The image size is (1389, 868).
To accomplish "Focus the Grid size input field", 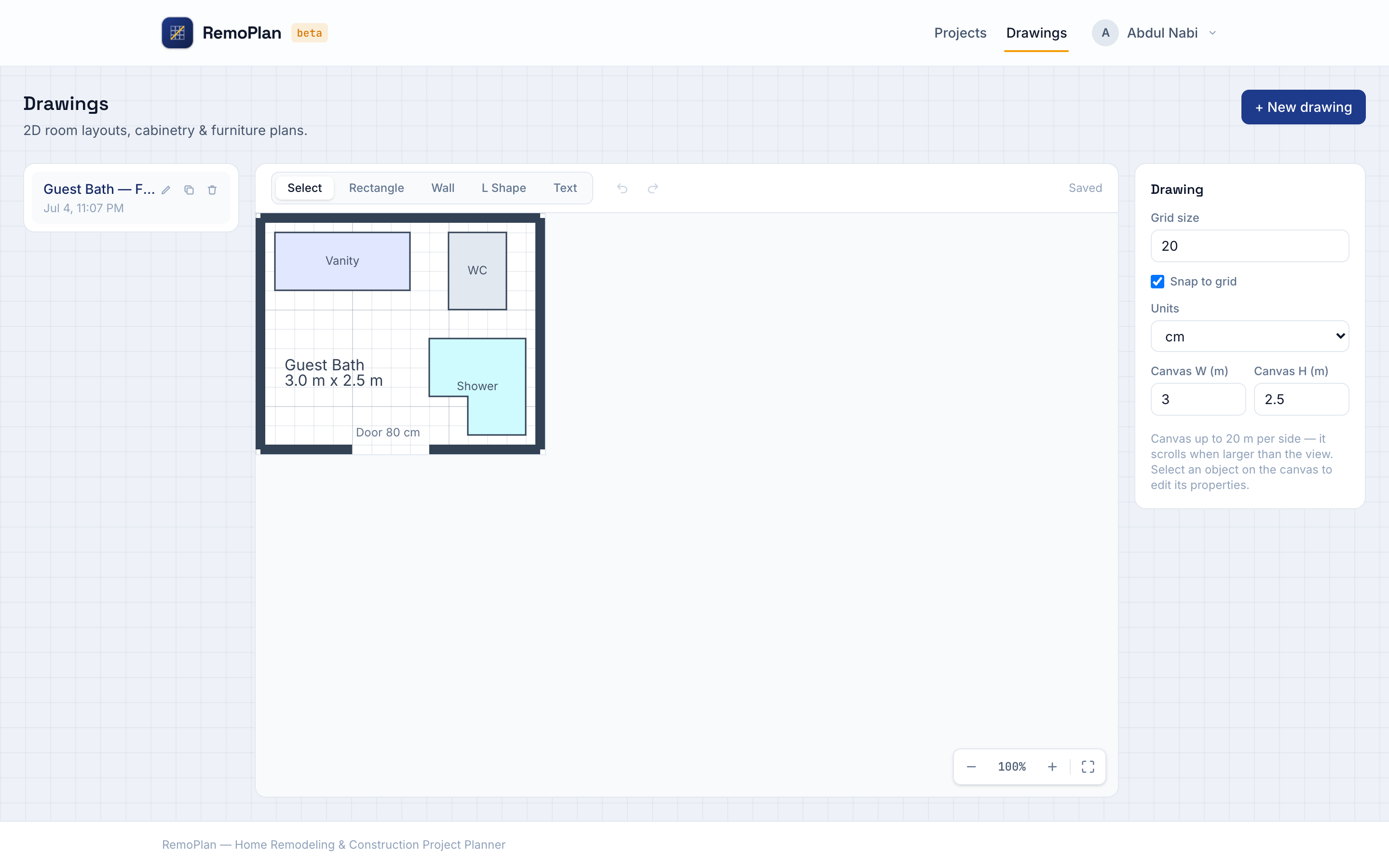I will (1250, 246).
